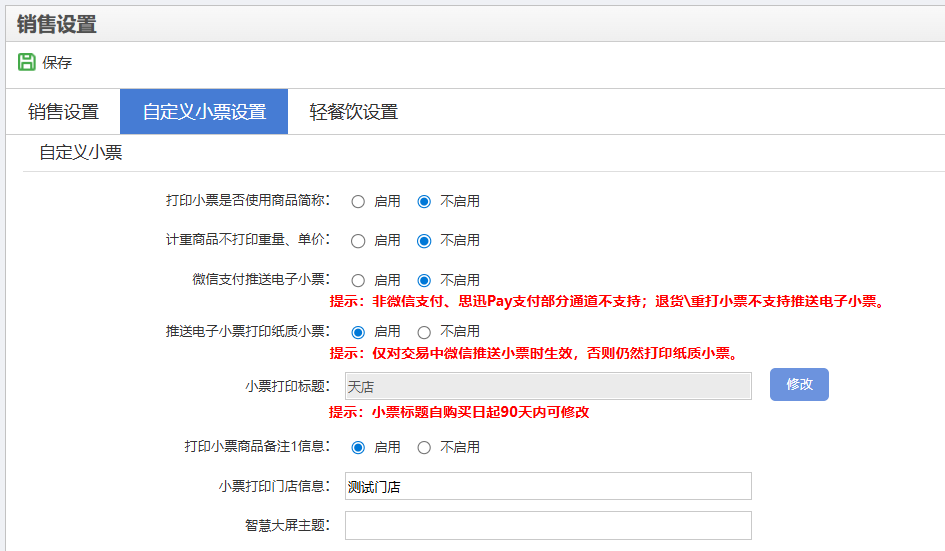
Task: Select 不启用 for 打印小票是否使用商品简称
Action: [x=424, y=201]
